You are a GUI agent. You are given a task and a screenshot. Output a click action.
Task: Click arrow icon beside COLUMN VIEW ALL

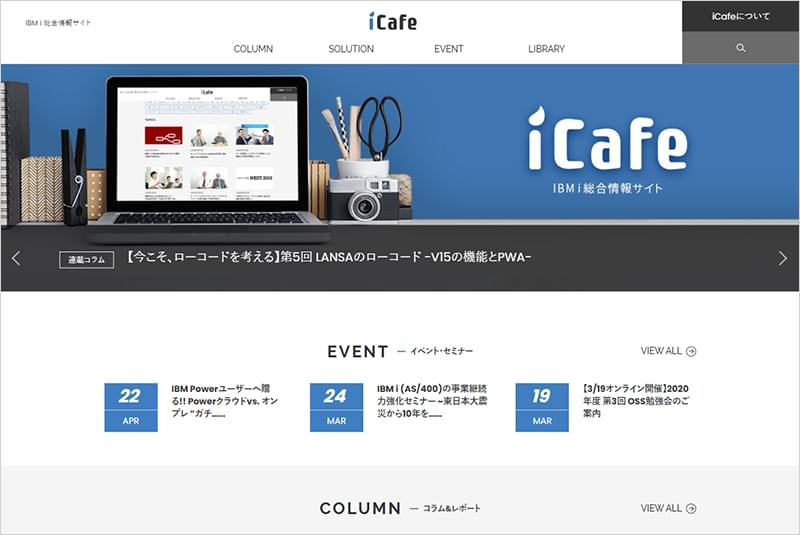coord(691,508)
